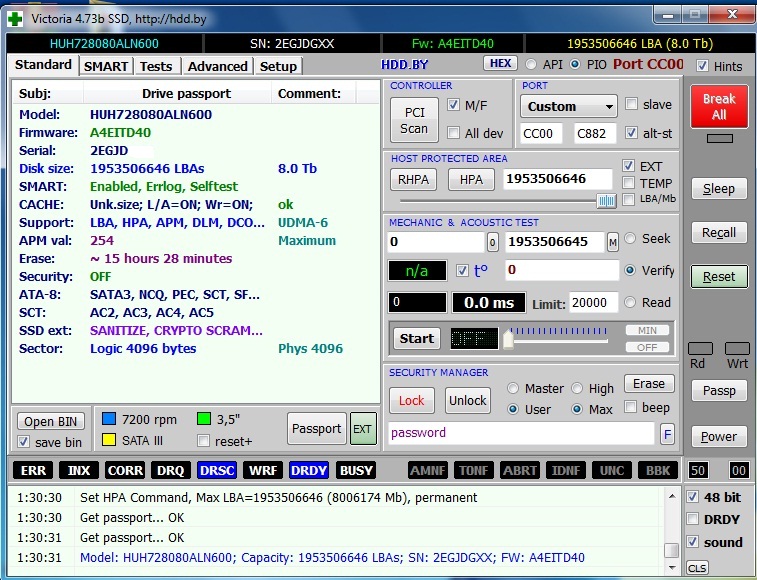Screen dimensions: 757x580
Task: Click the yellow SATA III color swatch
Action: click(109, 439)
